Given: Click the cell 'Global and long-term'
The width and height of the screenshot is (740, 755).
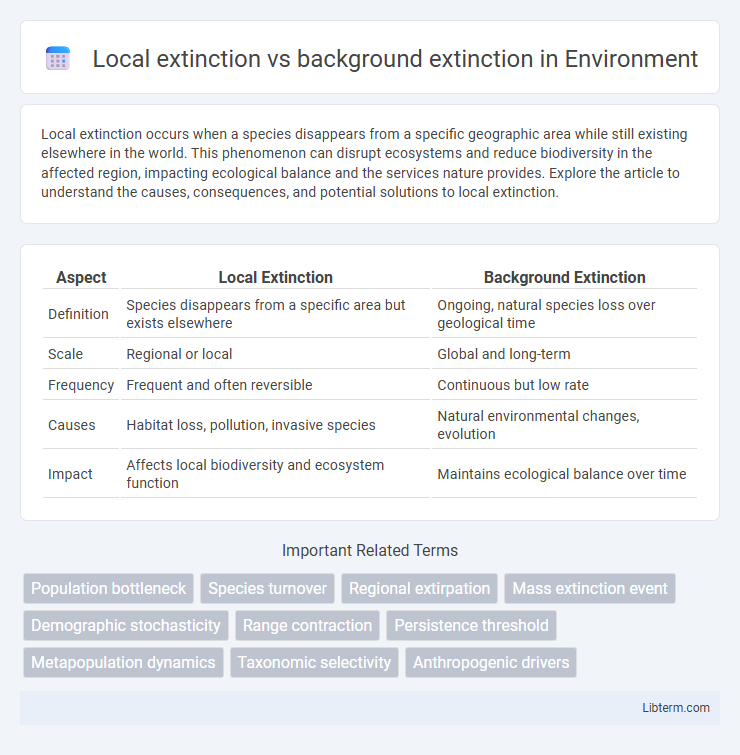Looking at the screenshot, I should pyautogui.click(x=564, y=354).
